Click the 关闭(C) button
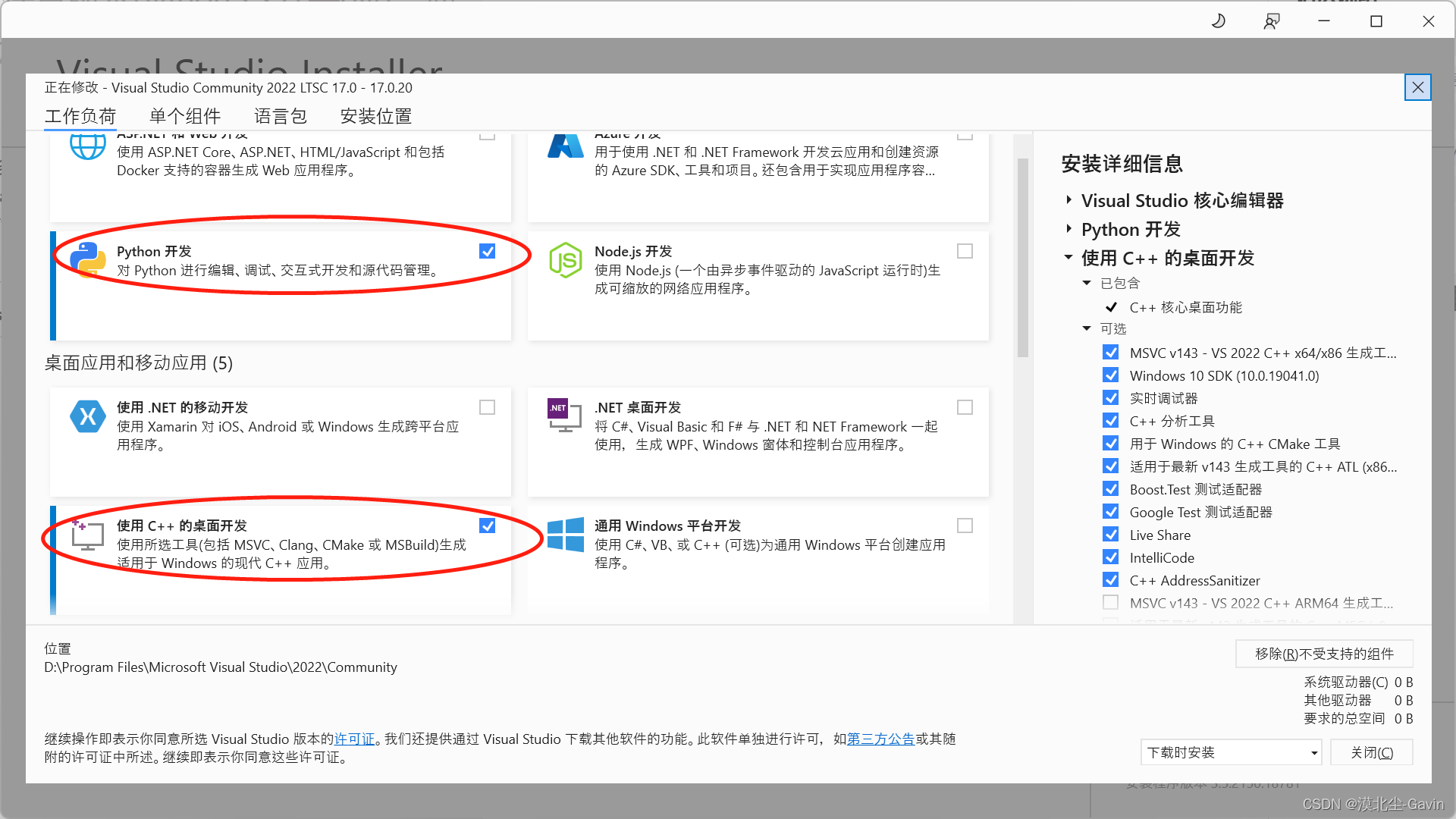The width and height of the screenshot is (1456, 819). [x=1372, y=752]
